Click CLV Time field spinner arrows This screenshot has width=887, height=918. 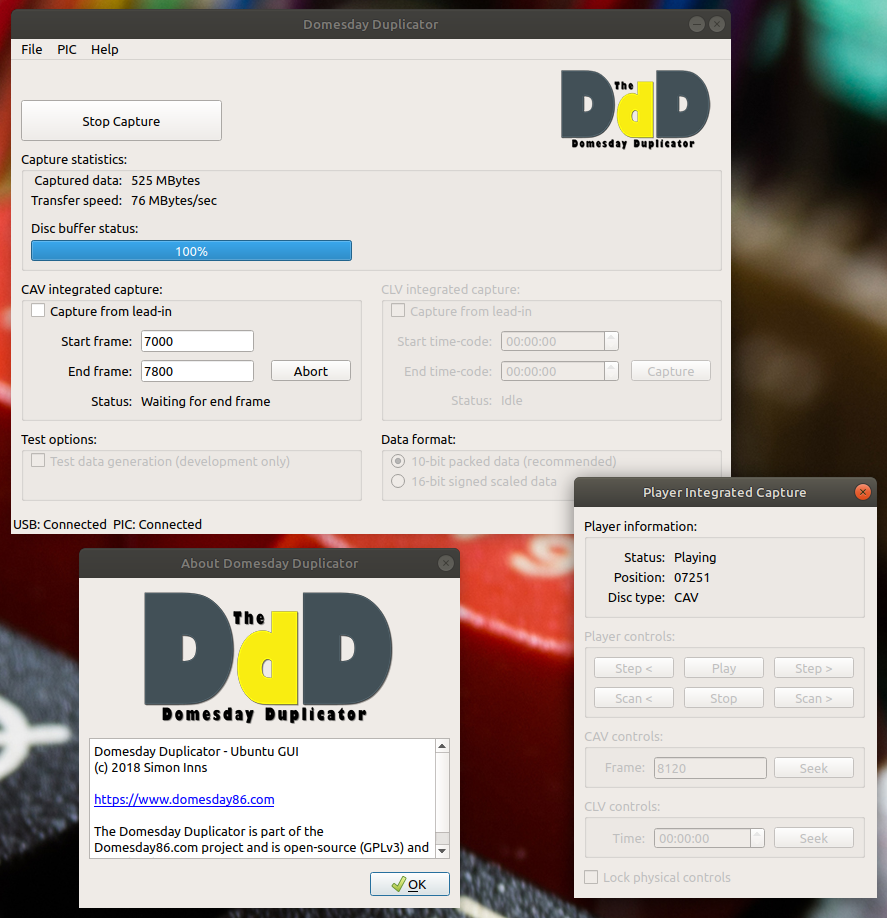[x=757, y=838]
